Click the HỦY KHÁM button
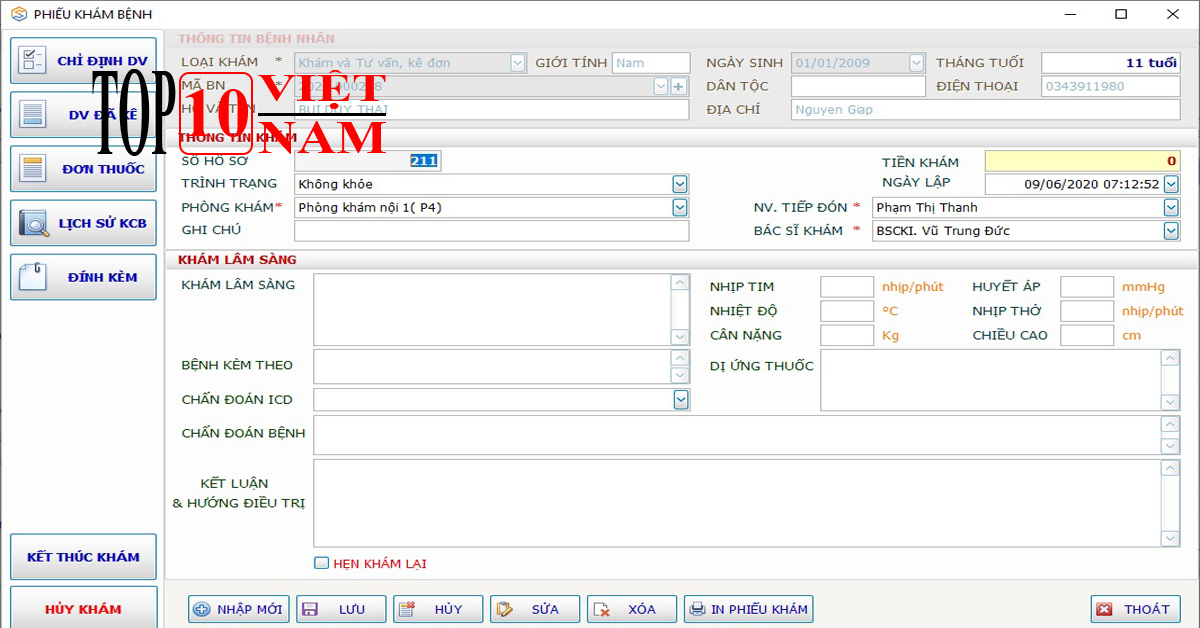 [83, 608]
